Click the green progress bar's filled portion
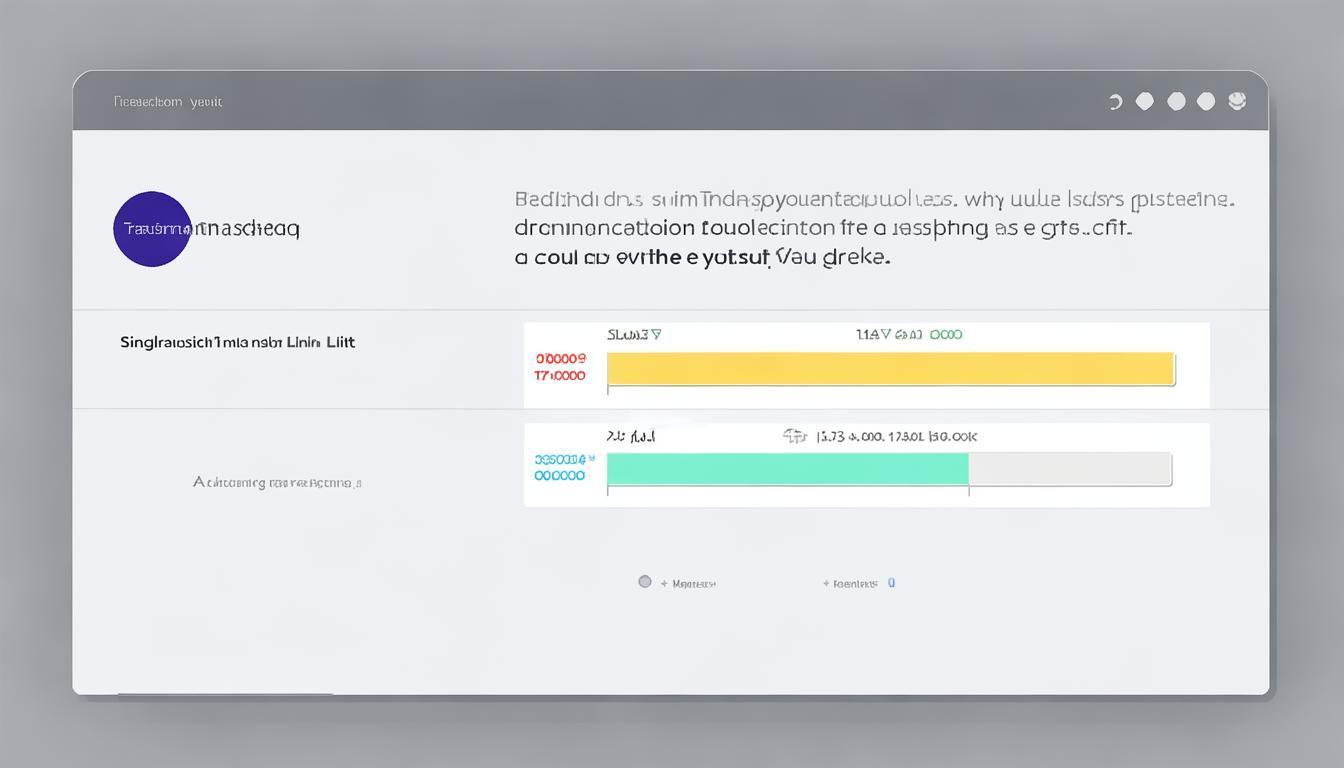Screen dimensions: 1344x768 coord(787,469)
